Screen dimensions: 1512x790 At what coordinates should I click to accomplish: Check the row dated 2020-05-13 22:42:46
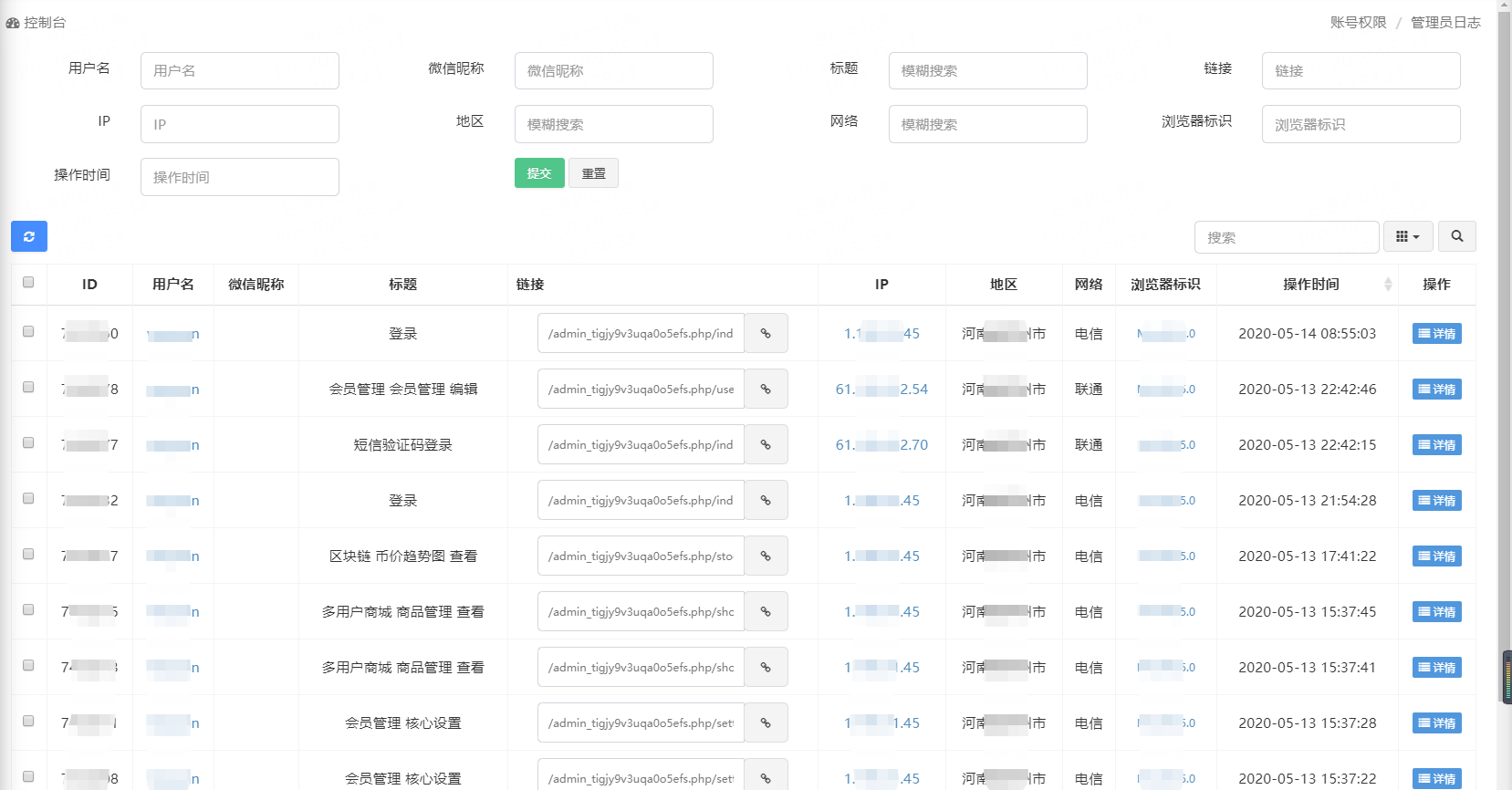tap(28, 388)
